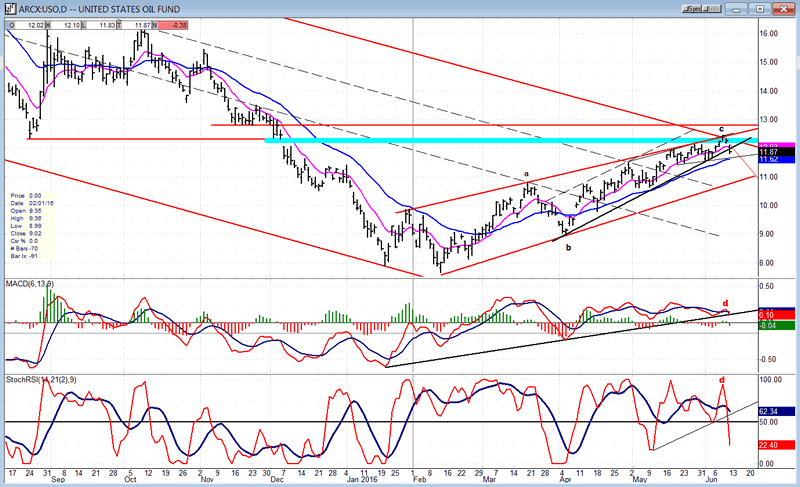
Task: Click wave label 'a' on price chart
Action: click(527, 175)
